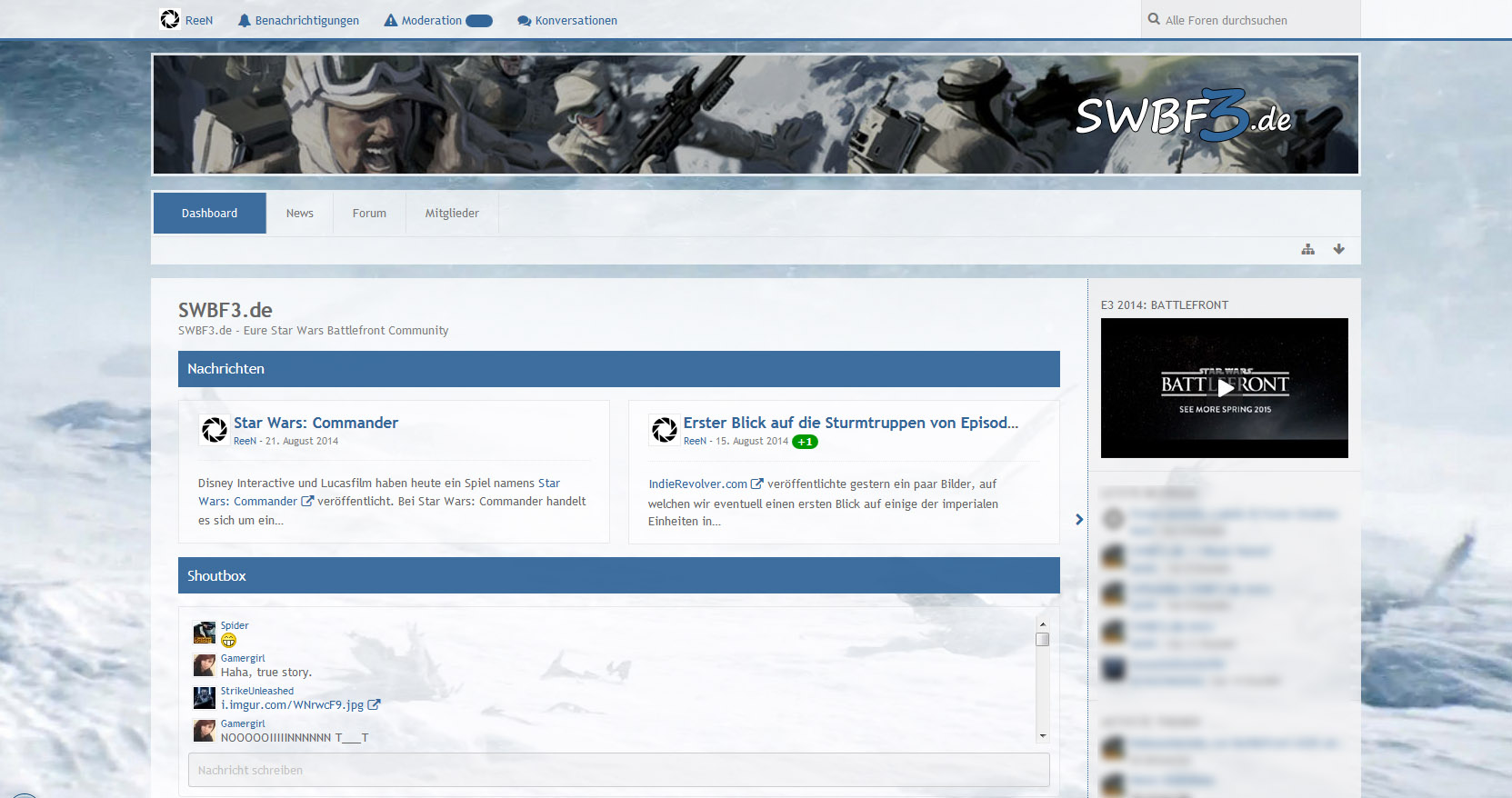
Task: Open the Forum tab
Action: 369,213
